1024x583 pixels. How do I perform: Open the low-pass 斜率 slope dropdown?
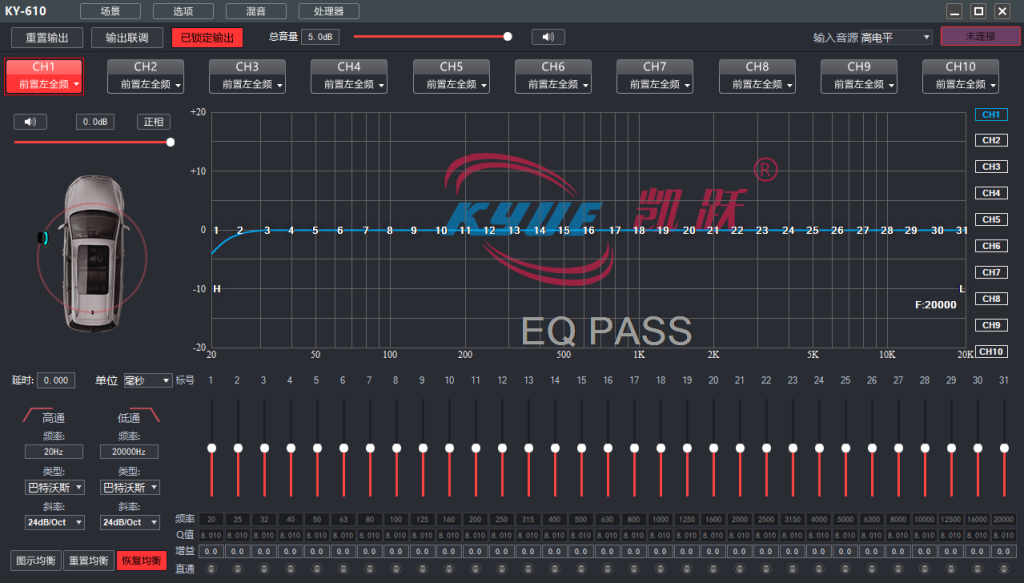[129, 522]
